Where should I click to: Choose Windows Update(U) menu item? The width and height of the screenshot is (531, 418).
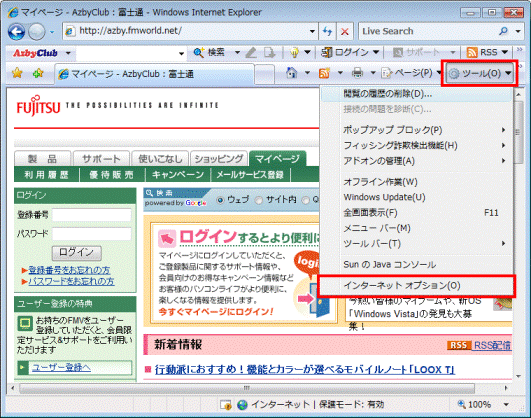click(416, 197)
